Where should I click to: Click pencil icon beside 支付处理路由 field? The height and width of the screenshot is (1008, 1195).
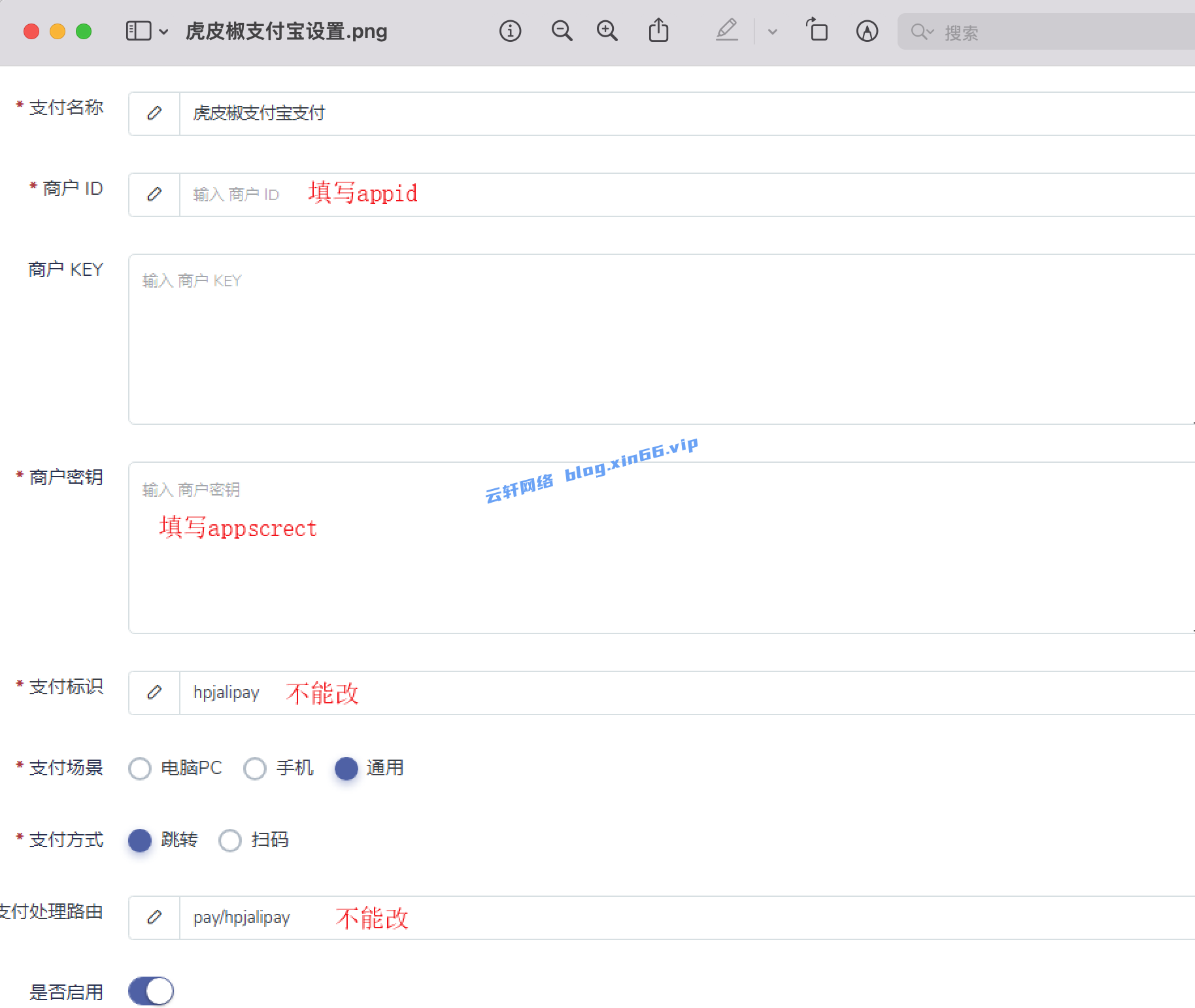(154, 917)
